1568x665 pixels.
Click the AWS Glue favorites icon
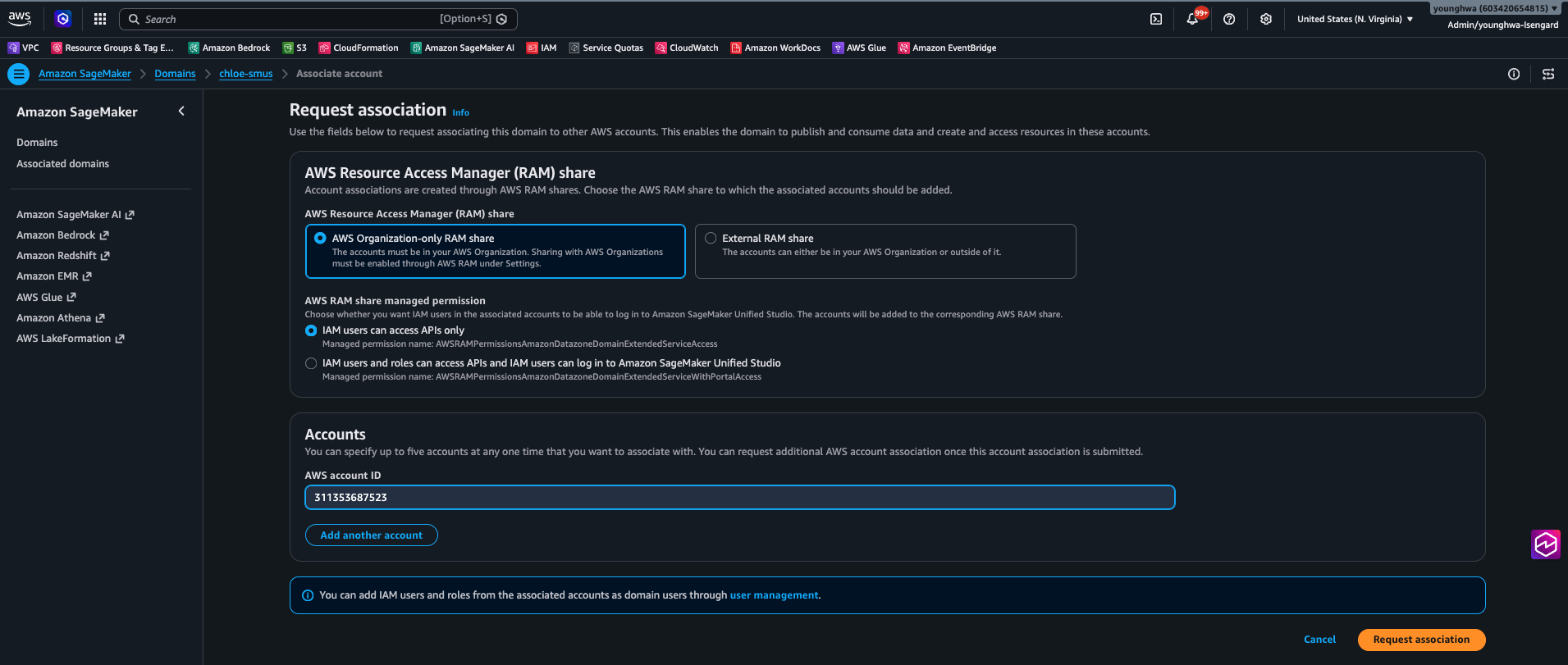coord(838,48)
